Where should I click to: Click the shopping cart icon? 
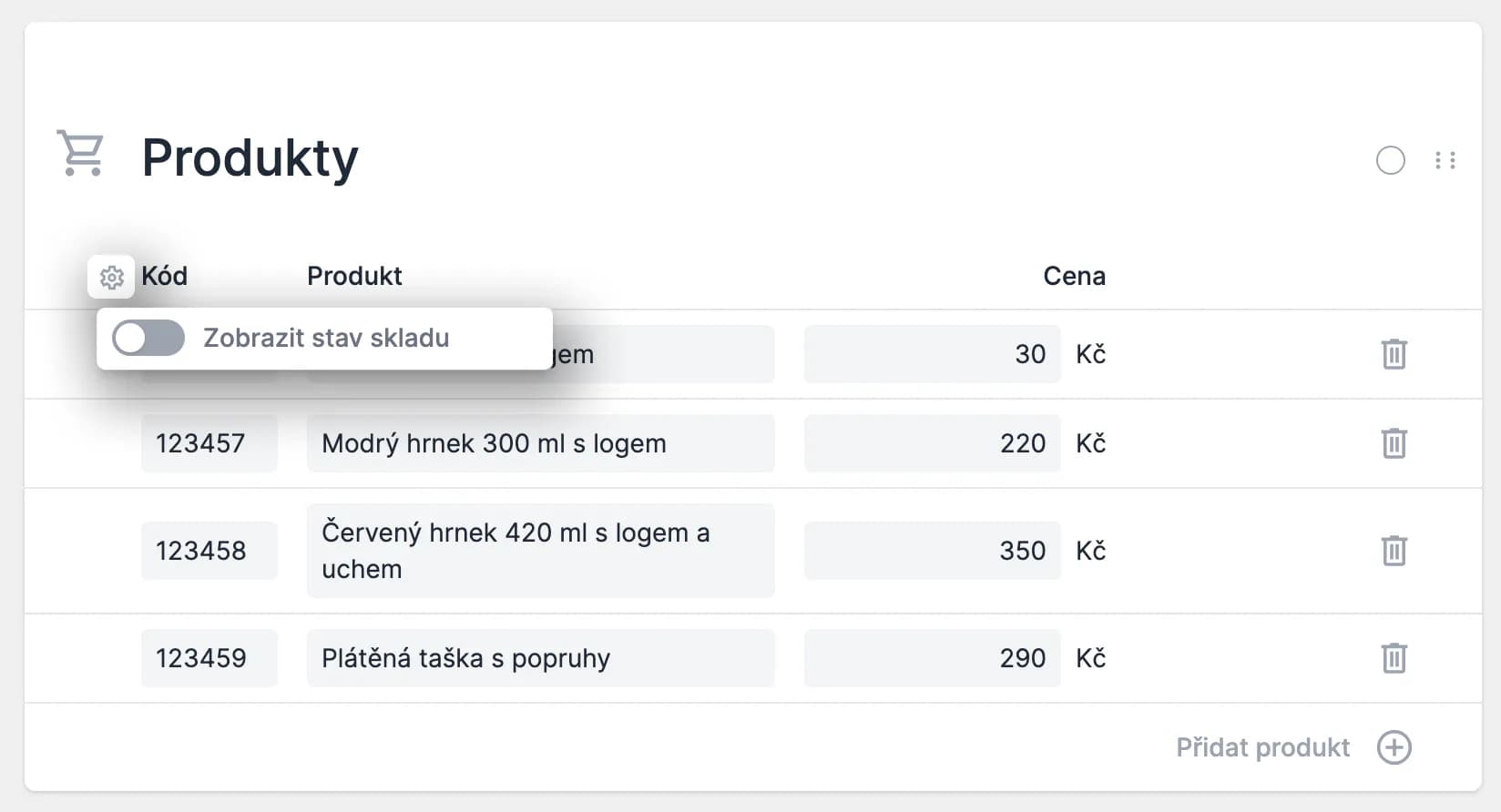pos(80,153)
